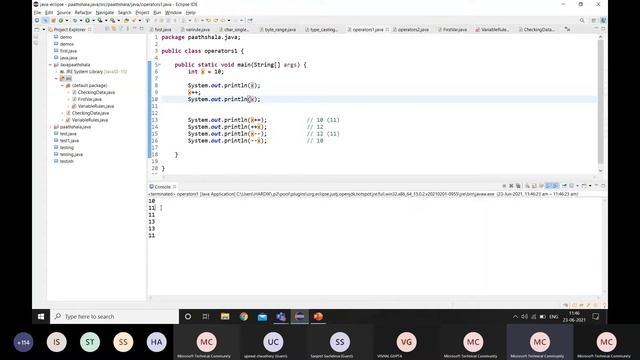Open the Refactor menu
Viewport: 640px width, 360px height.
click(x=83, y=13)
